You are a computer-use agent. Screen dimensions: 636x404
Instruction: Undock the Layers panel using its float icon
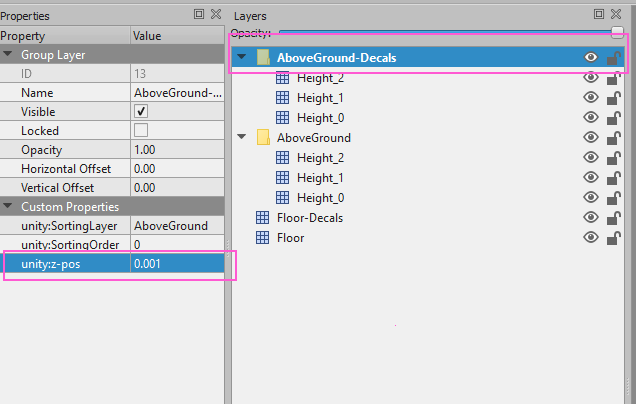point(599,14)
